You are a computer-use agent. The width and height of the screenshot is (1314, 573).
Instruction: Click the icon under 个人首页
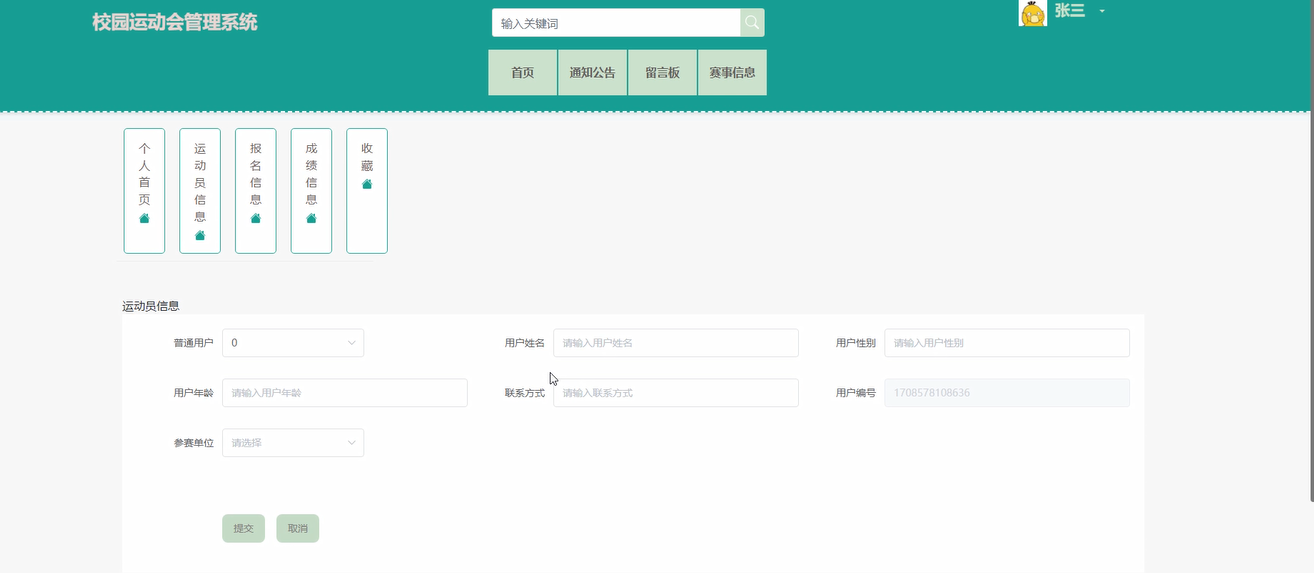(144, 218)
